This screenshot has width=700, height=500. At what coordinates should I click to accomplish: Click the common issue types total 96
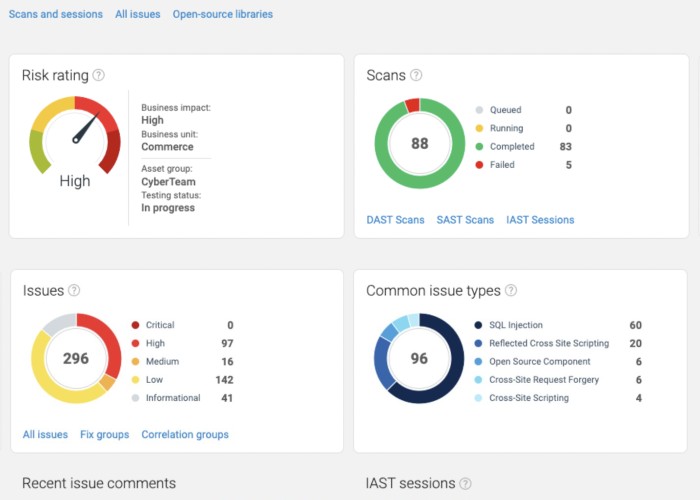pyautogui.click(x=419, y=358)
